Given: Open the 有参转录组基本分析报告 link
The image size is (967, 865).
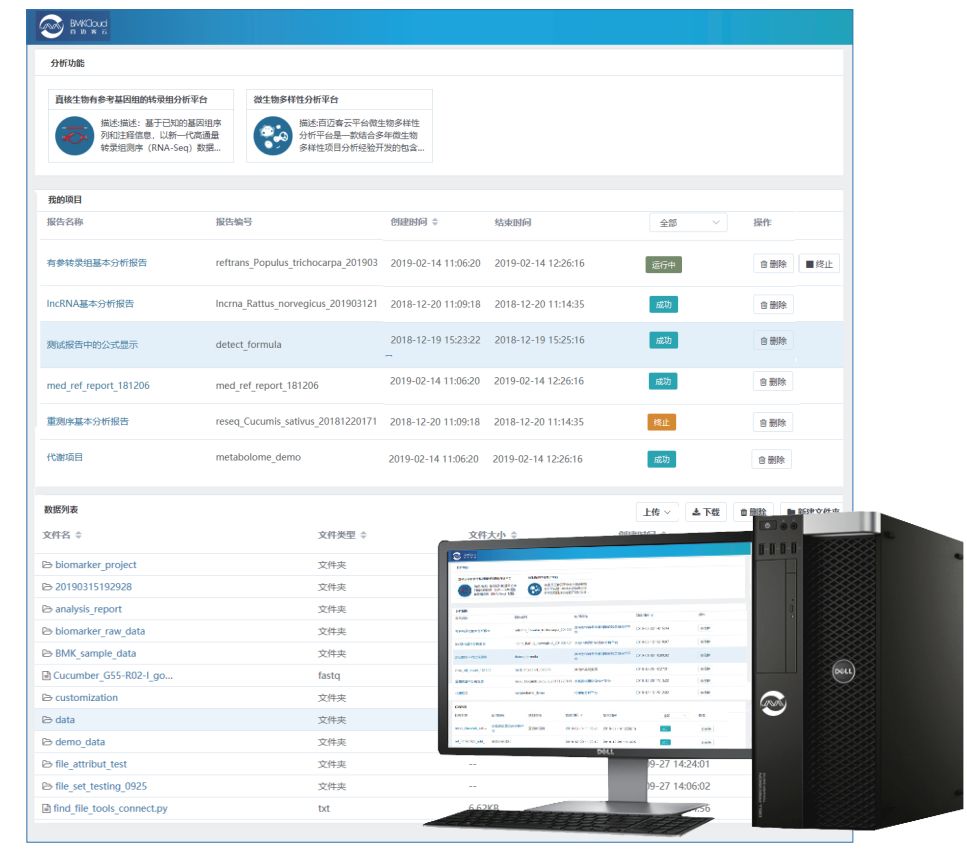Looking at the screenshot, I should pyautogui.click(x=97, y=263).
